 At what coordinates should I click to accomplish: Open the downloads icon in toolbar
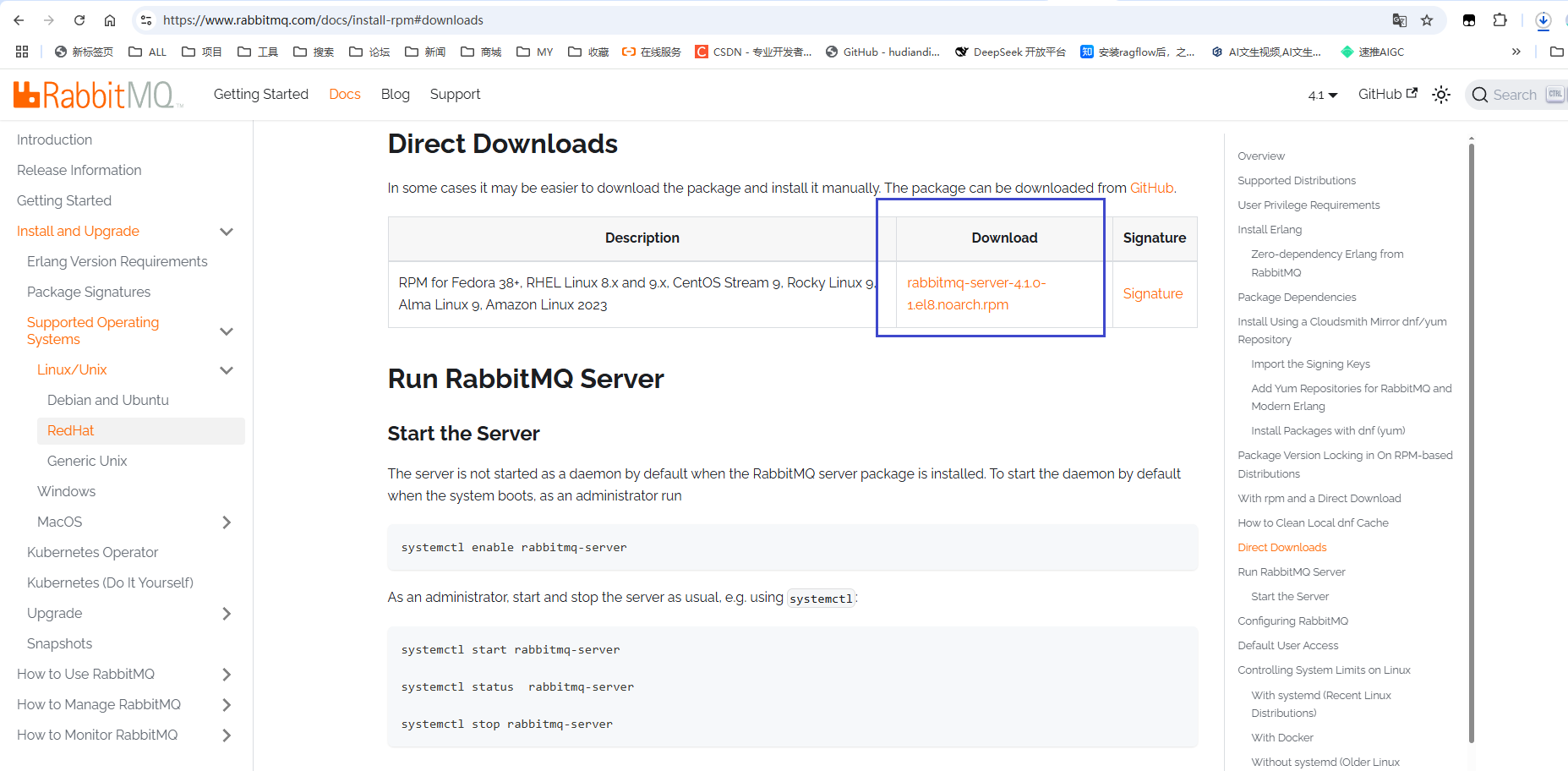pos(1543,20)
